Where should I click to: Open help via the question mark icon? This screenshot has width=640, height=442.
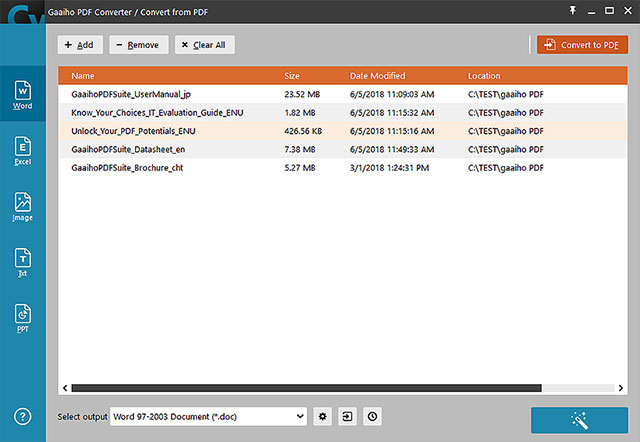(x=22, y=416)
